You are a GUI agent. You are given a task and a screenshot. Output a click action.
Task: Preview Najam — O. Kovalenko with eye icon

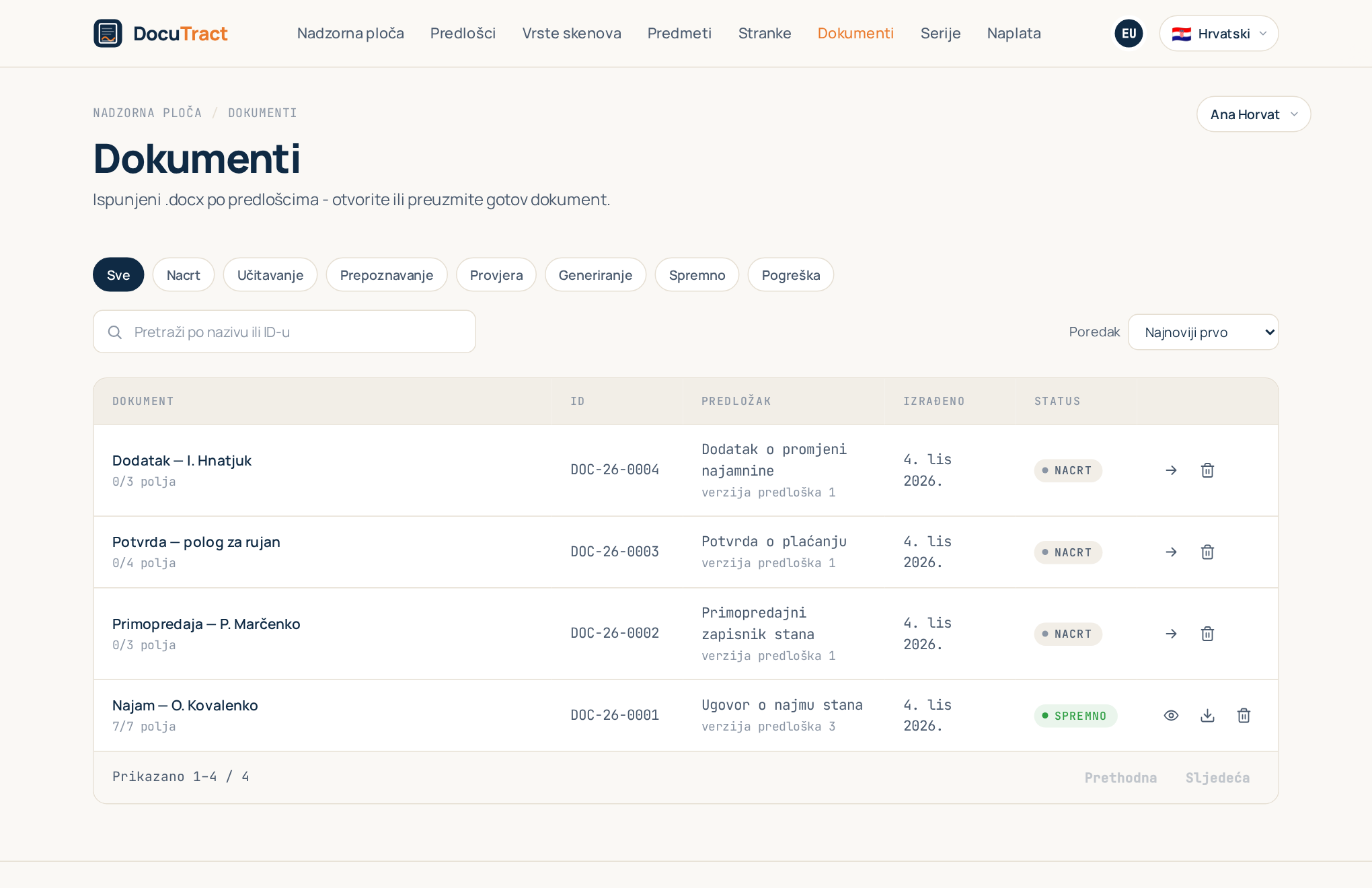[1171, 716]
